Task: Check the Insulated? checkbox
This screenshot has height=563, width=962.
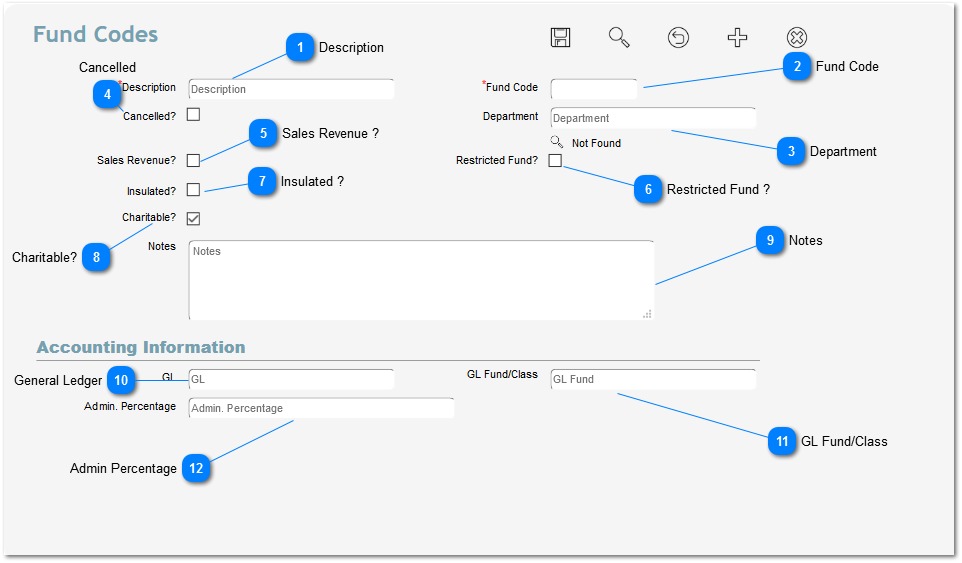Action: pos(193,190)
